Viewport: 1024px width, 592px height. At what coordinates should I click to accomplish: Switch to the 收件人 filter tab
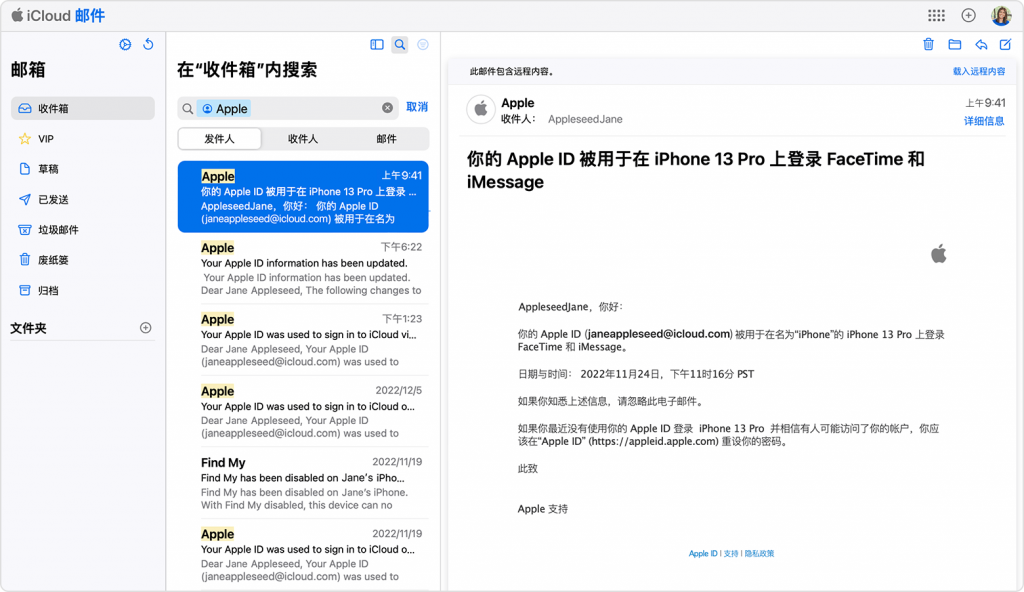[303, 139]
